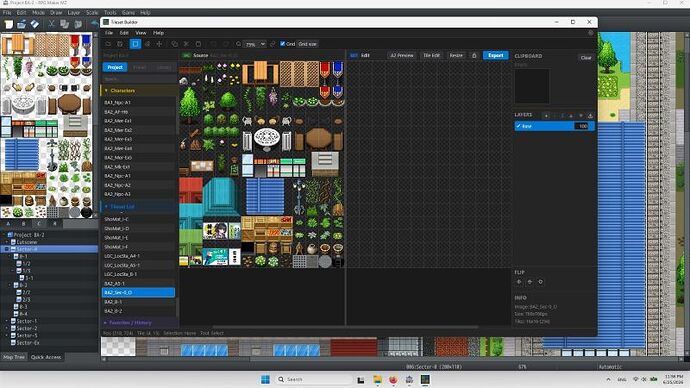Select the Sector-Ex map in tree
The image size is (690, 388).
point(28,343)
